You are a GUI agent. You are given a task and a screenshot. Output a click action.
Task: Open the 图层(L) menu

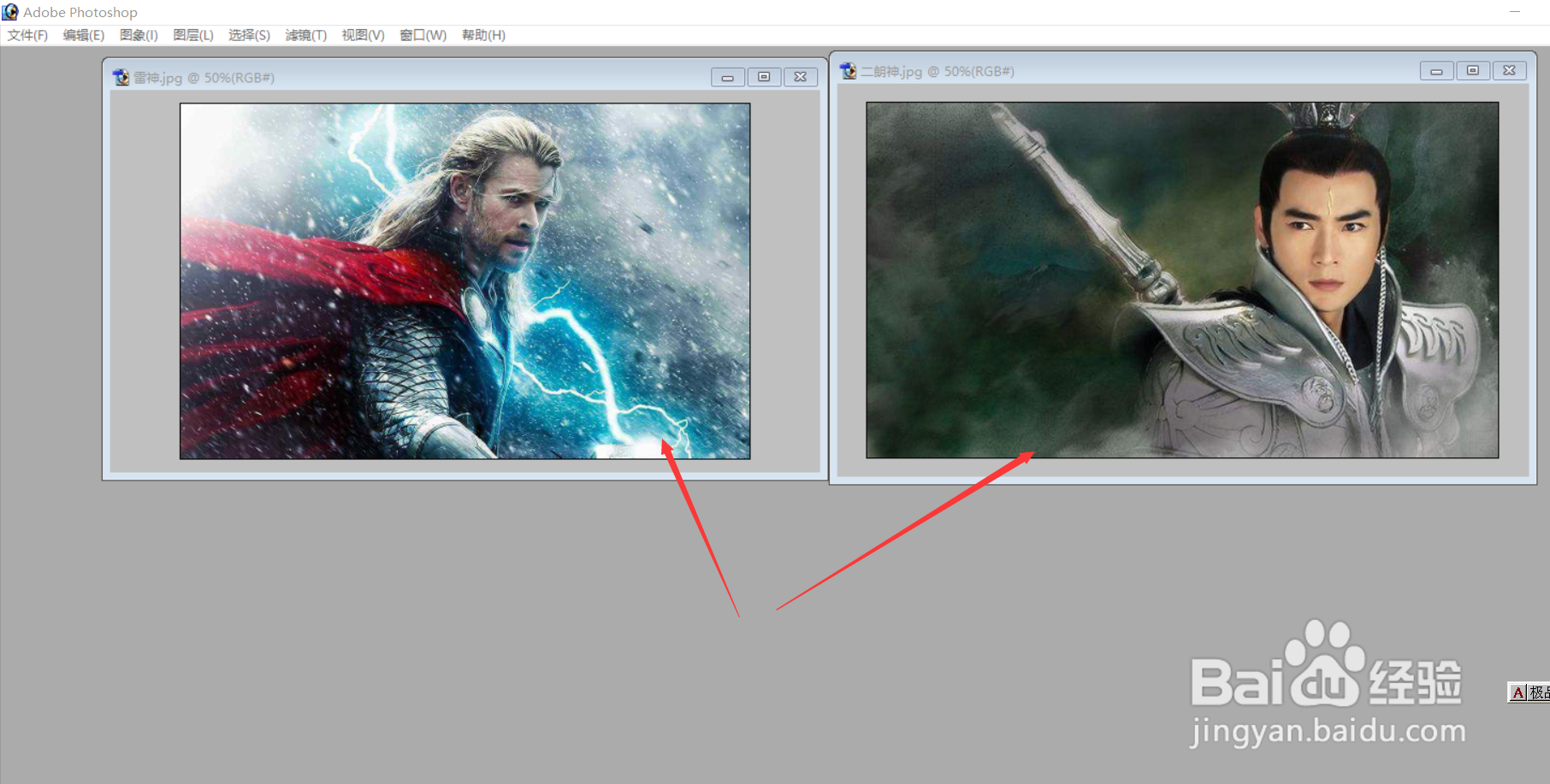(193, 35)
